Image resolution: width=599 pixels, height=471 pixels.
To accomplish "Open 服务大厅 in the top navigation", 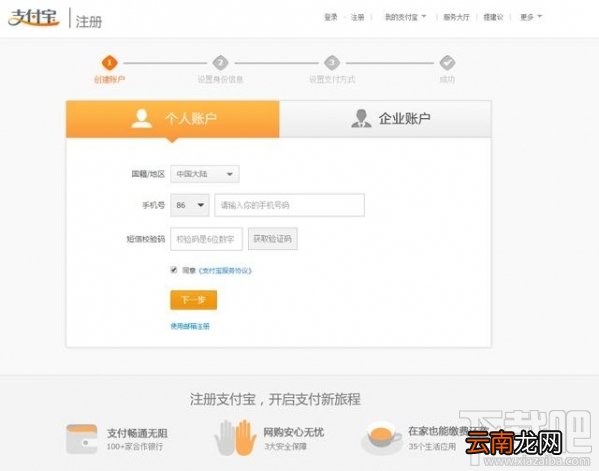I will coord(456,17).
